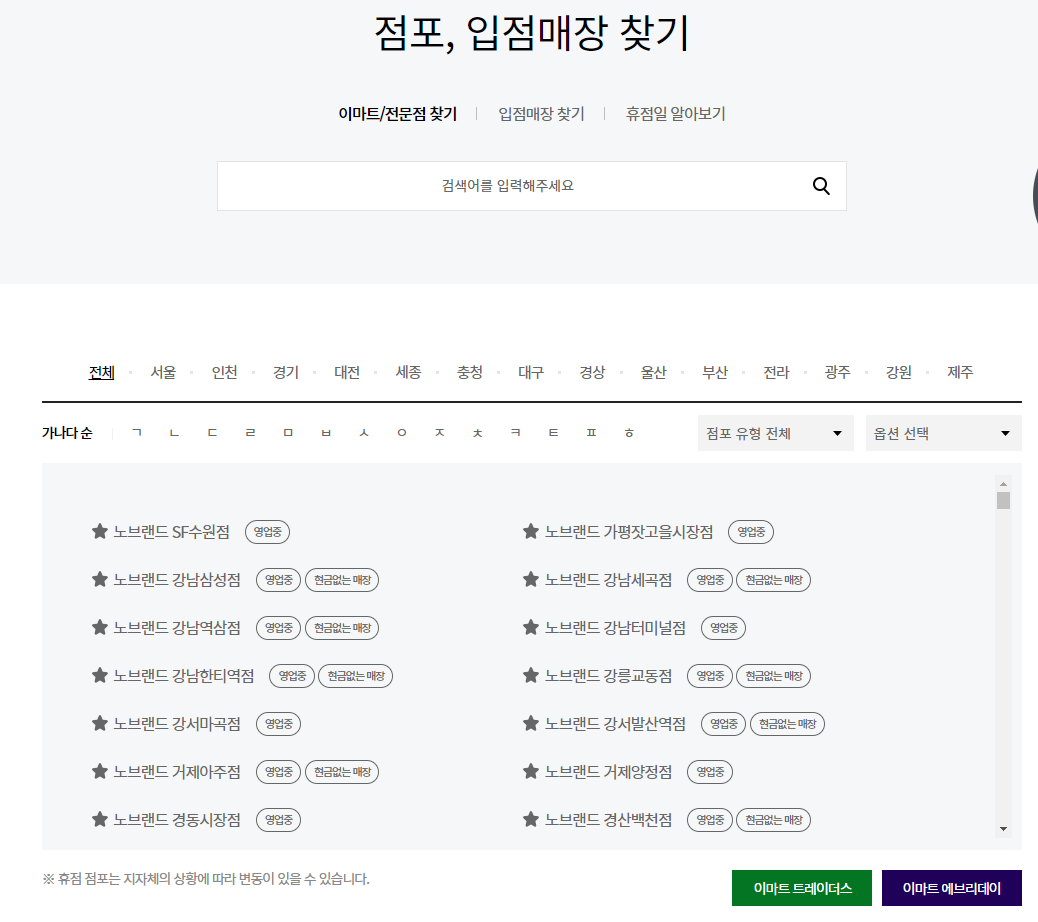This screenshot has width=1038, height=922.
Task: Open 노브랜드 SF수원점 store link
Action: pos(171,531)
